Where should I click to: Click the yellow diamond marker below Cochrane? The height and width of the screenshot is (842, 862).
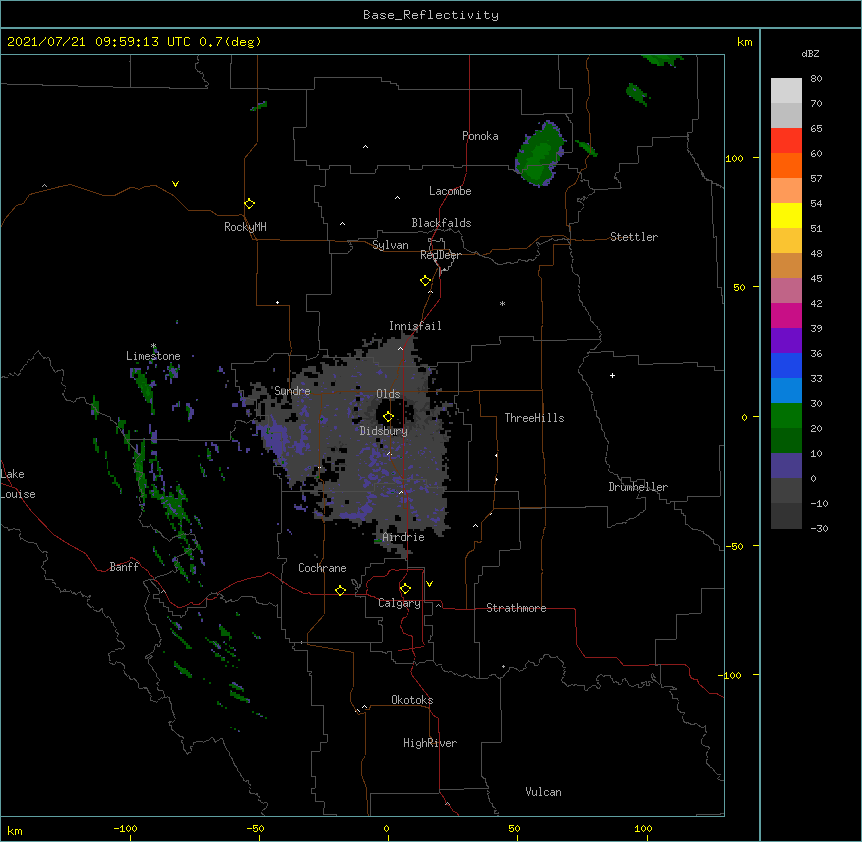pyautogui.click(x=340, y=590)
